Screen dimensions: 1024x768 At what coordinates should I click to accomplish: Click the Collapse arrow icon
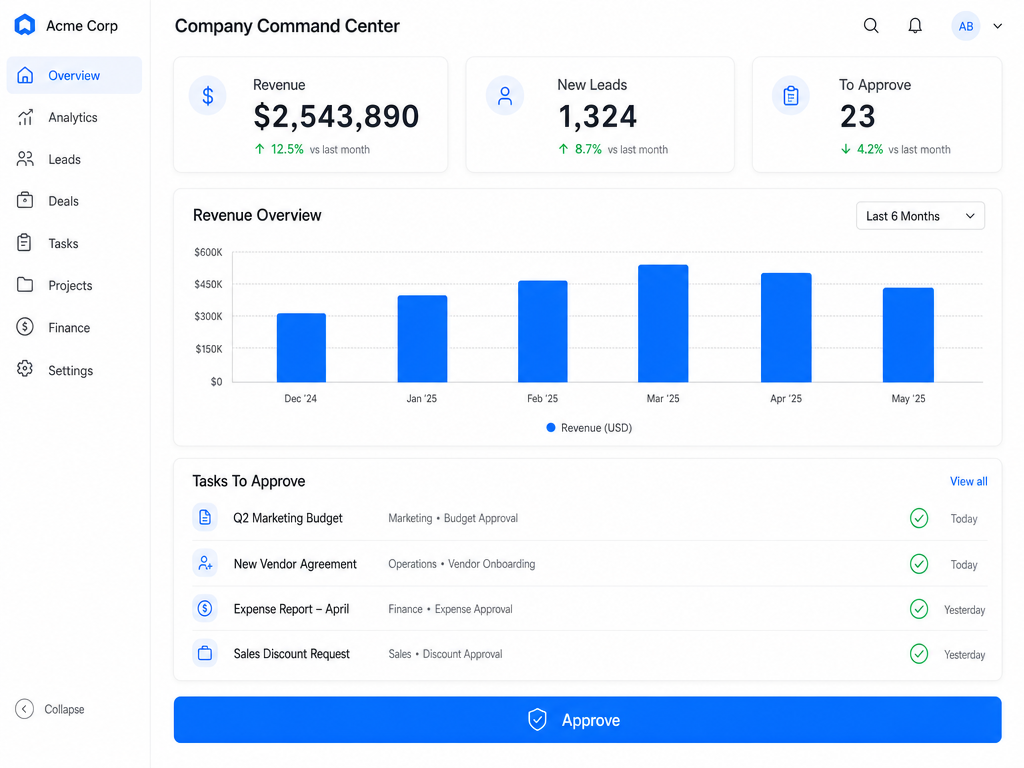pyautogui.click(x=24, y=709)
